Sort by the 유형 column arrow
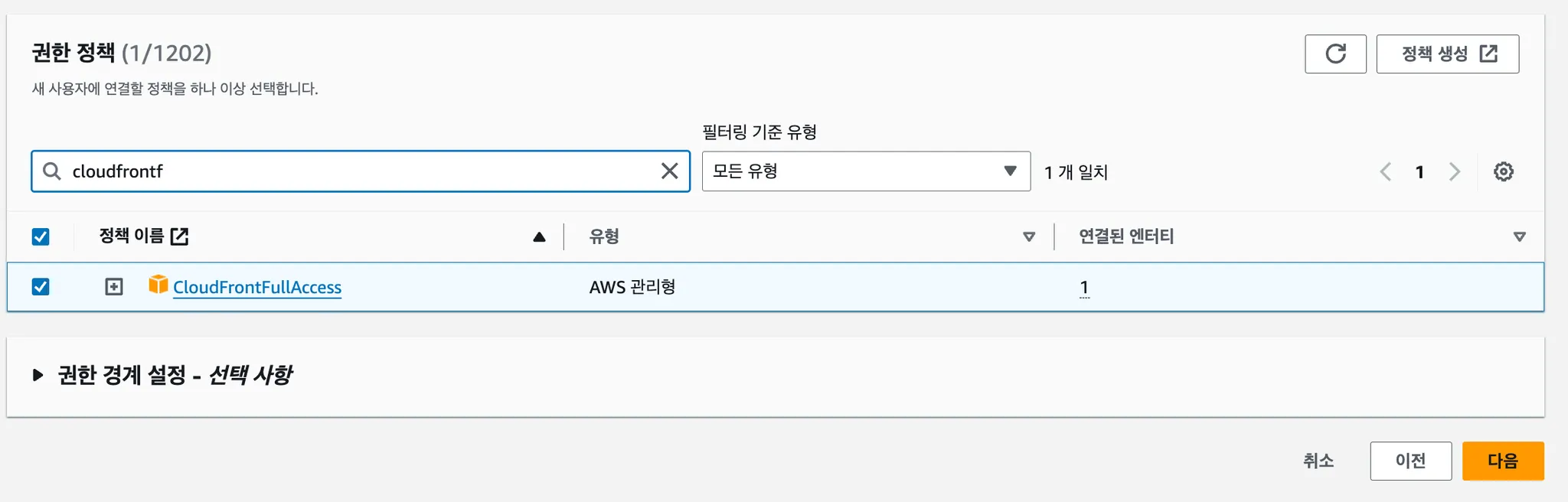This screenshot has height=502, width=1568. pos(1029,237)
